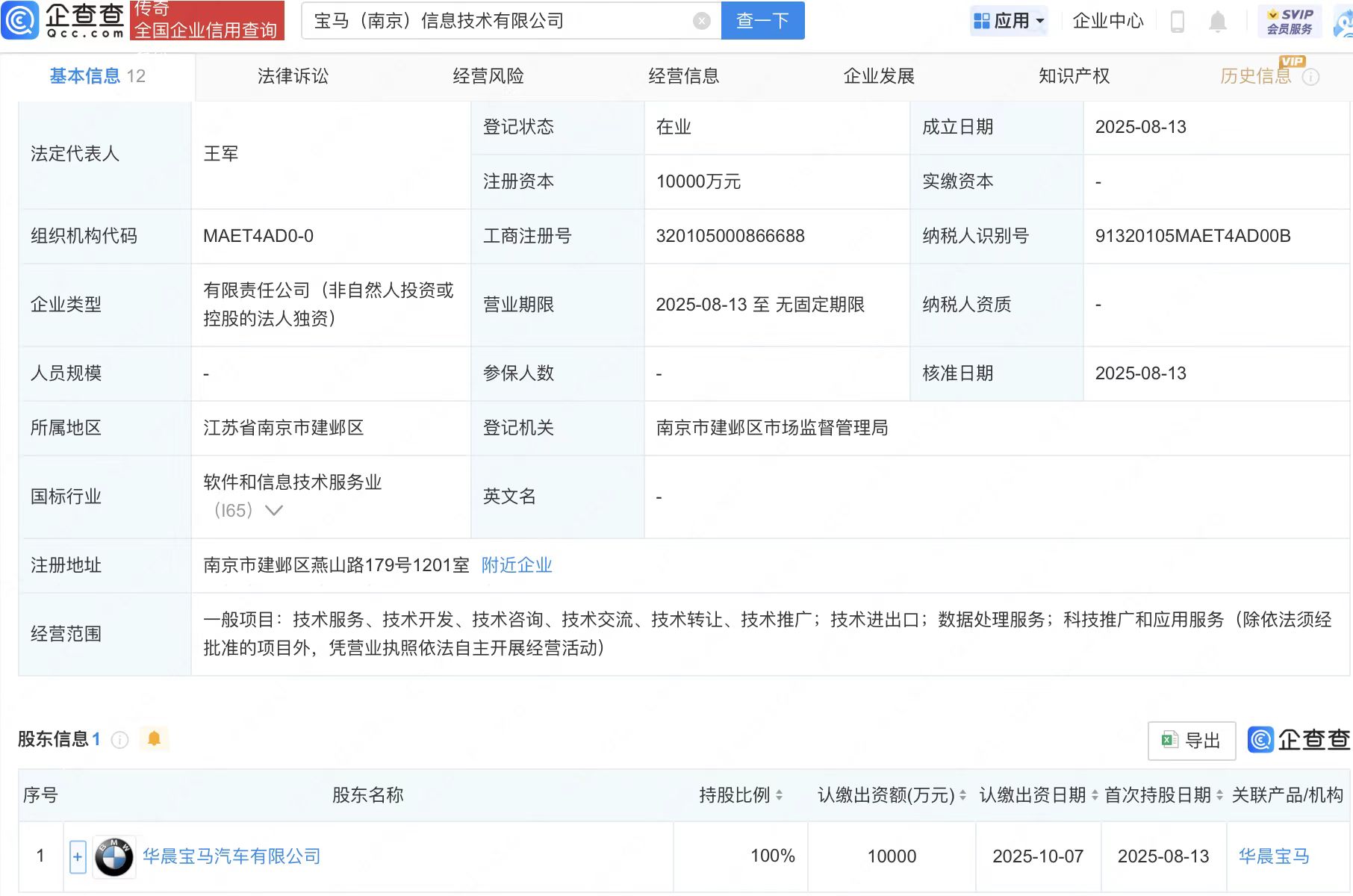Screen dimensions: 1353x896
Task: Focus the company name search field
Action: point(500,21)
